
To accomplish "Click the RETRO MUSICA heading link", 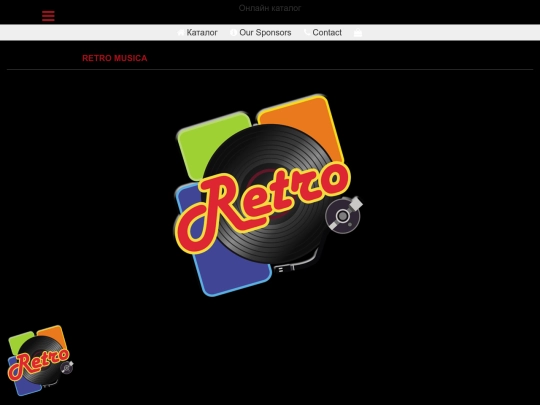I will tap(115, 58).
